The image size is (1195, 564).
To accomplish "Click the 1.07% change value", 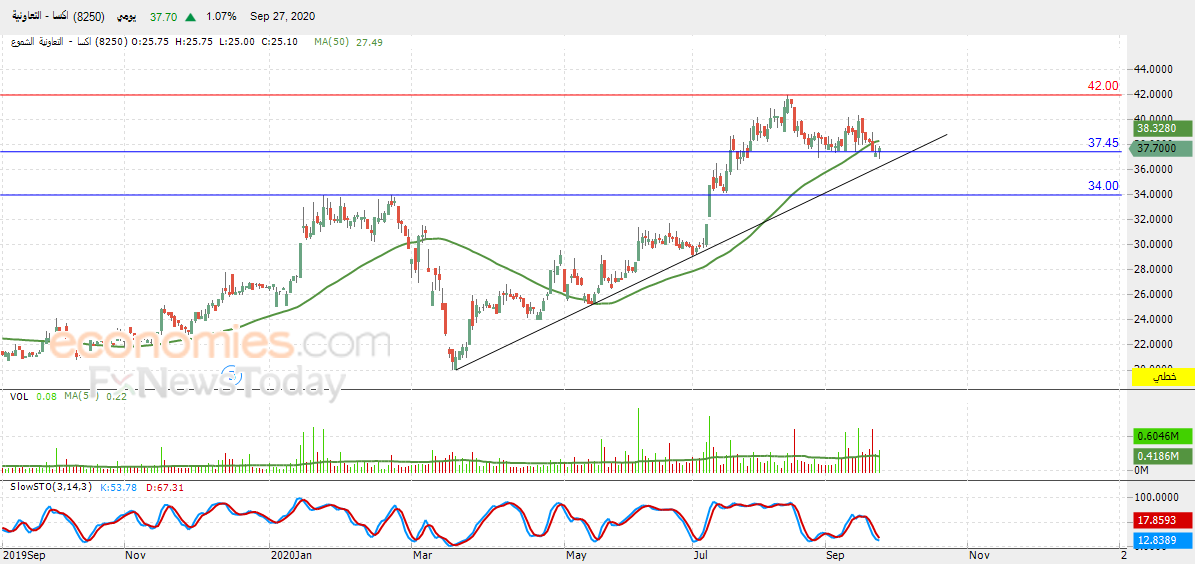I will click(x=221, y=16).
